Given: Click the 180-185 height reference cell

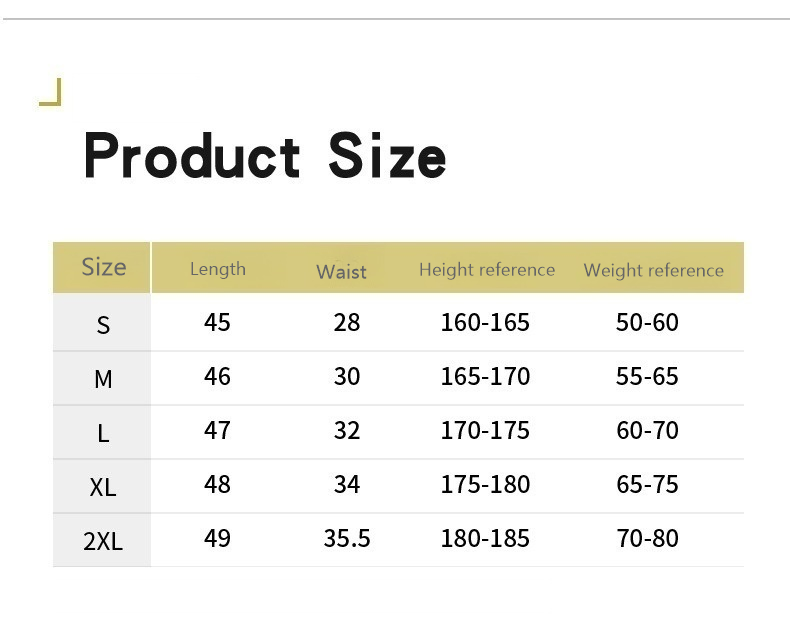Looking at the screenshot, I should 485,538.
